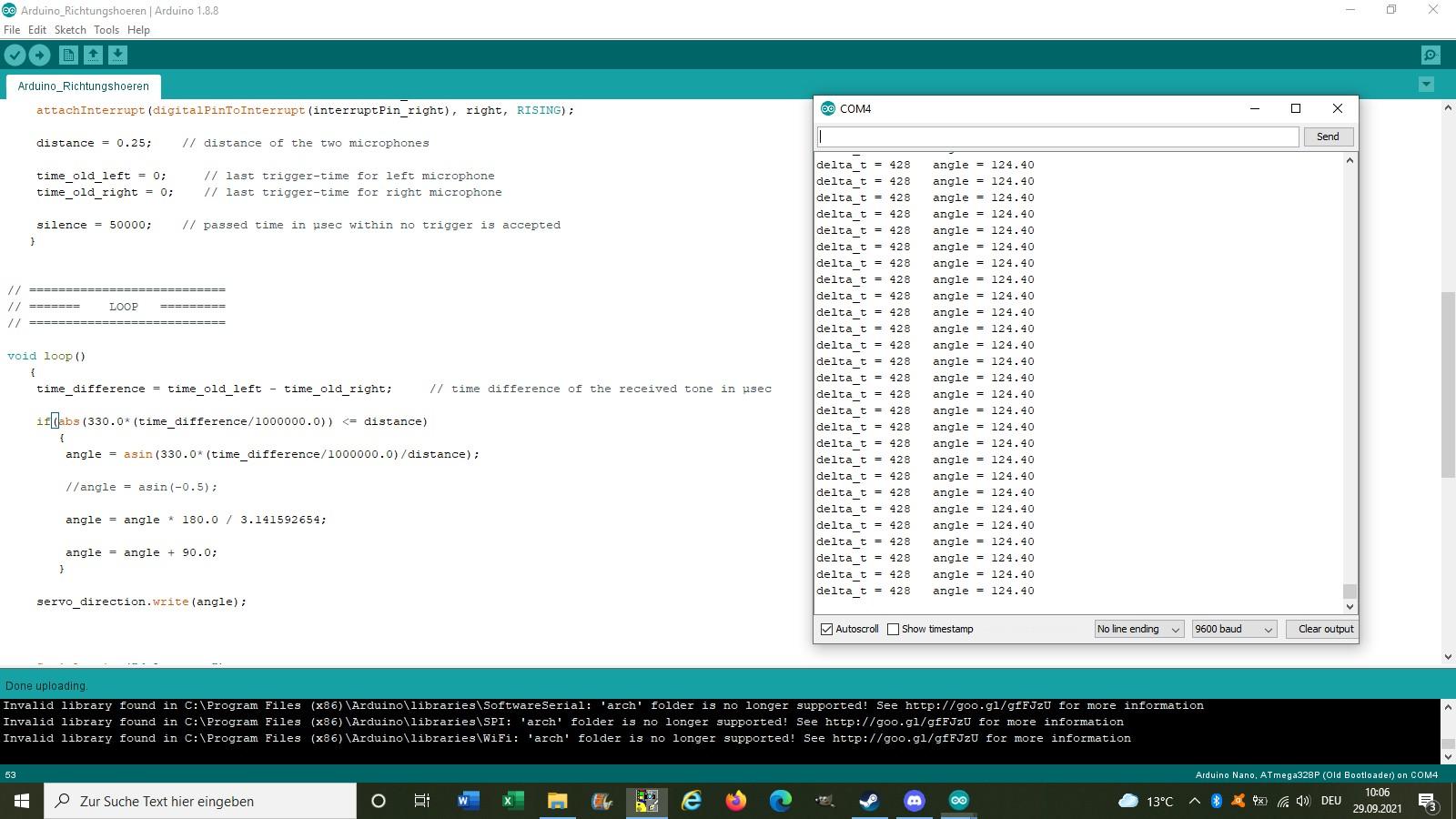Open the File menu

[12, 30]
